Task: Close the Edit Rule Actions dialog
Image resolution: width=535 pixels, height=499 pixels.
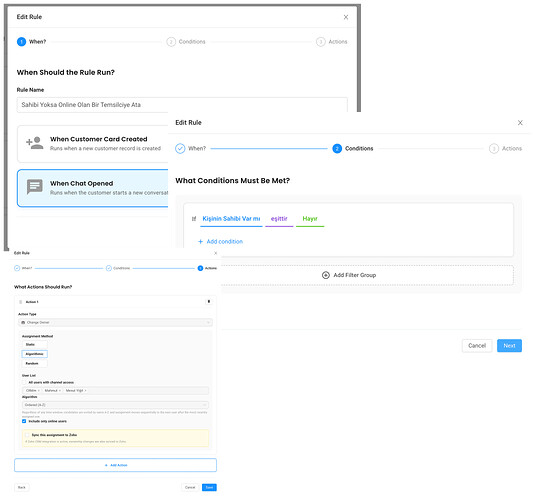Action: [215, 253]
